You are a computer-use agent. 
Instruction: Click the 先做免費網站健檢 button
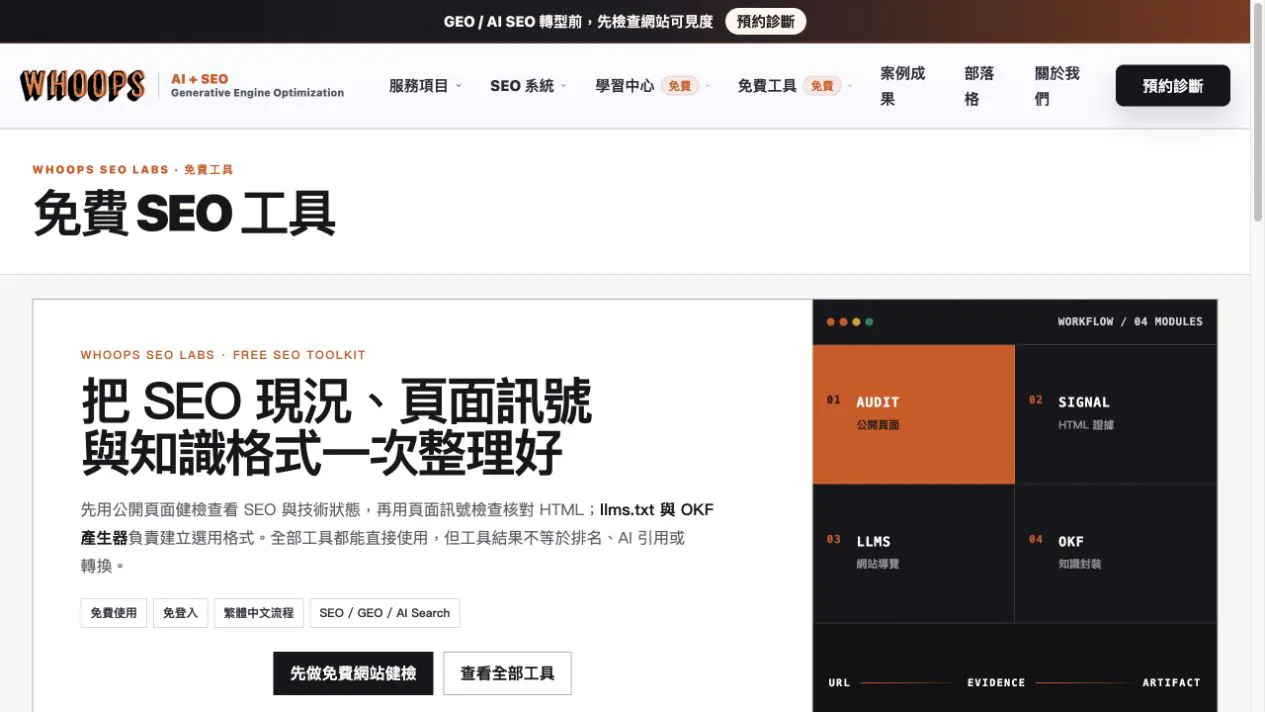[x=353, y=673]
